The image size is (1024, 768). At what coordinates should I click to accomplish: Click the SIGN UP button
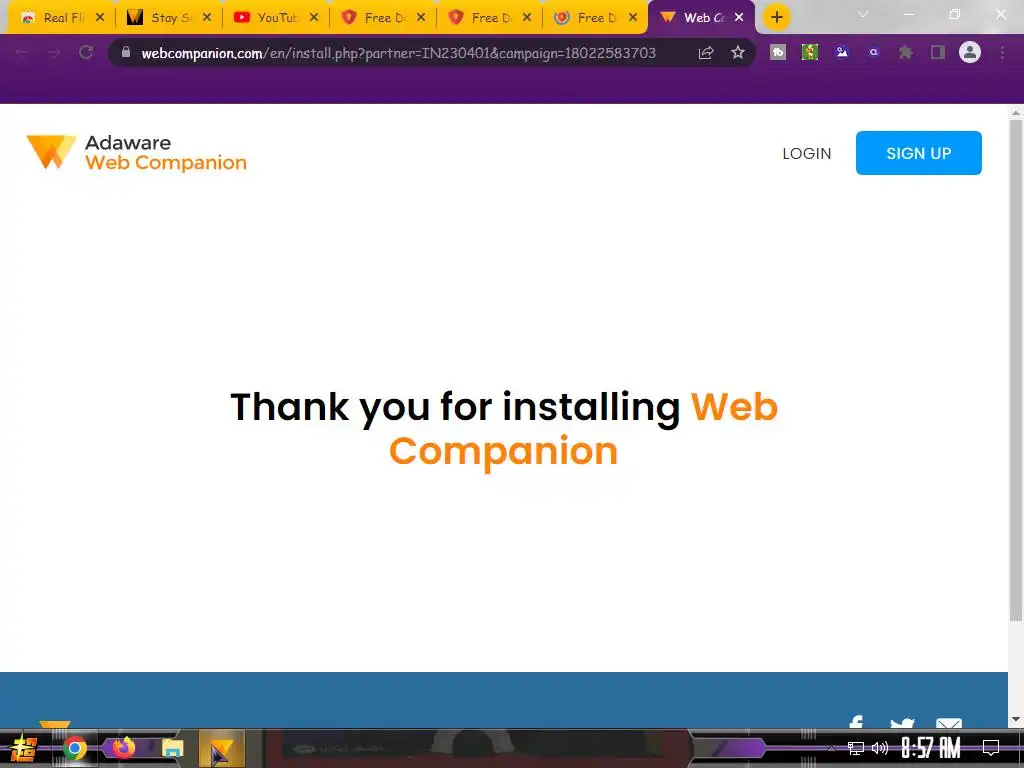click(918, 153)
